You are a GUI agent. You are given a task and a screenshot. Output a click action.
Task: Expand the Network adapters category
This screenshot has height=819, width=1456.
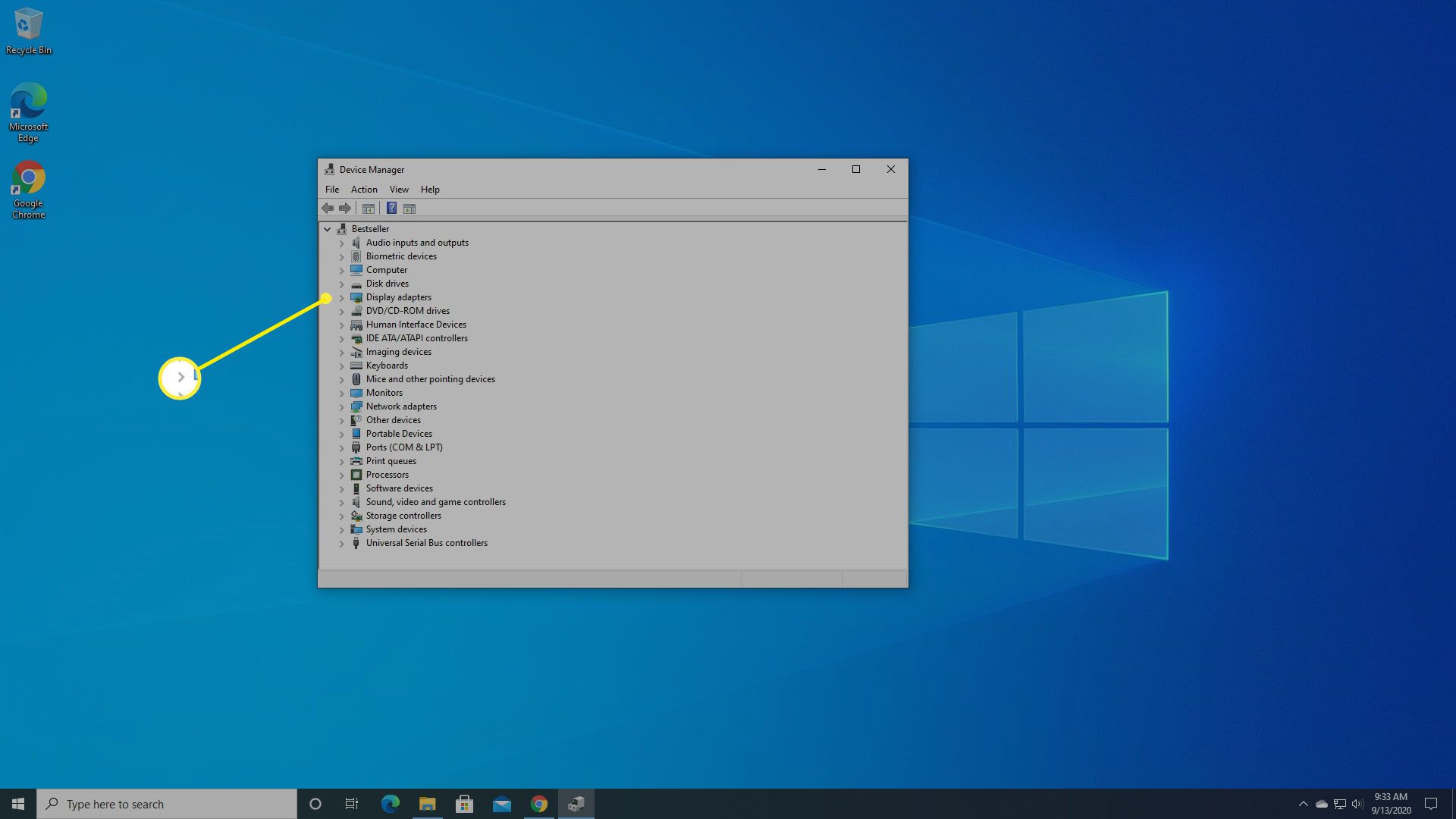pos(343,406)
